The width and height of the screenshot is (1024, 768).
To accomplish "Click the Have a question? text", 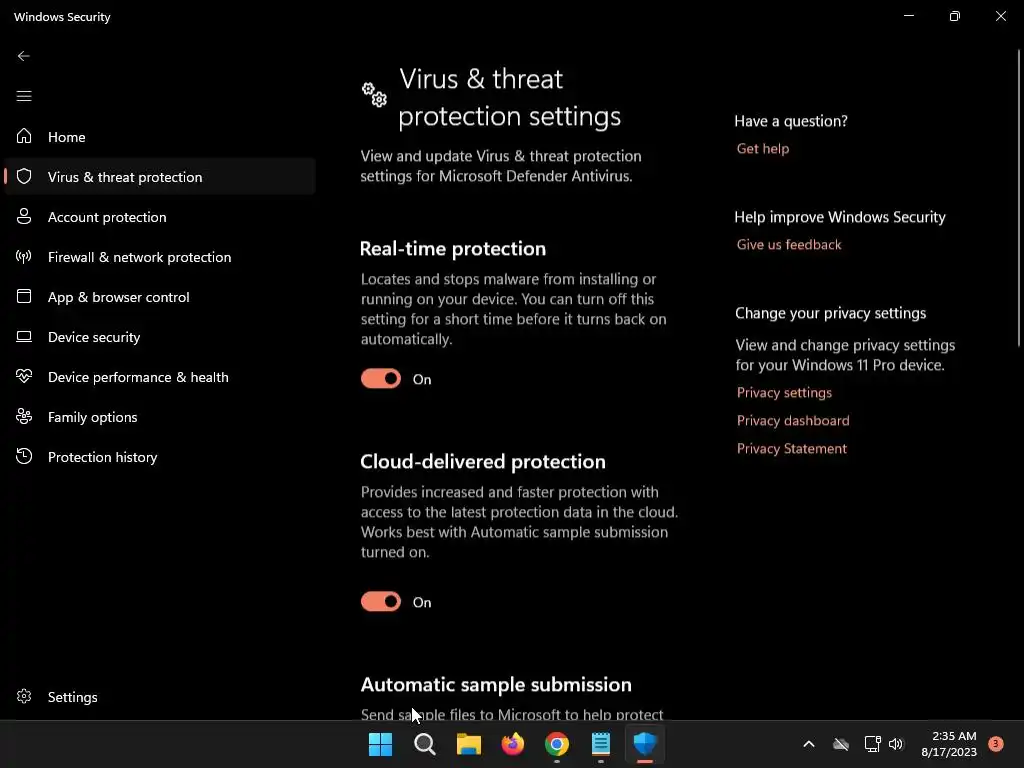I will pos(791,121).
